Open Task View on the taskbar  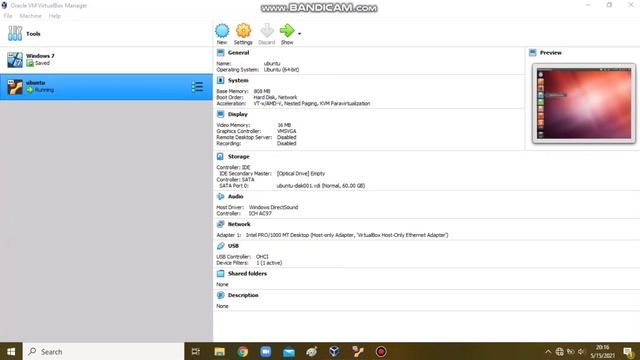tap(196, 351)
